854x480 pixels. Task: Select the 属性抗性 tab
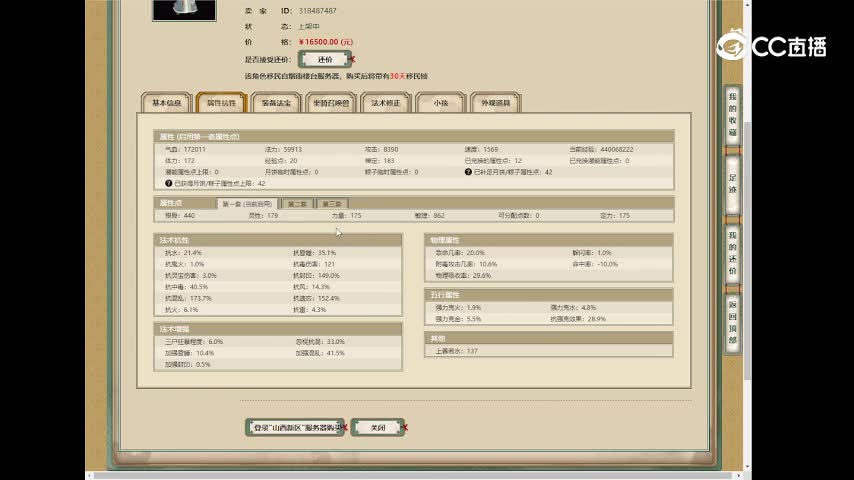coord(221,102)
